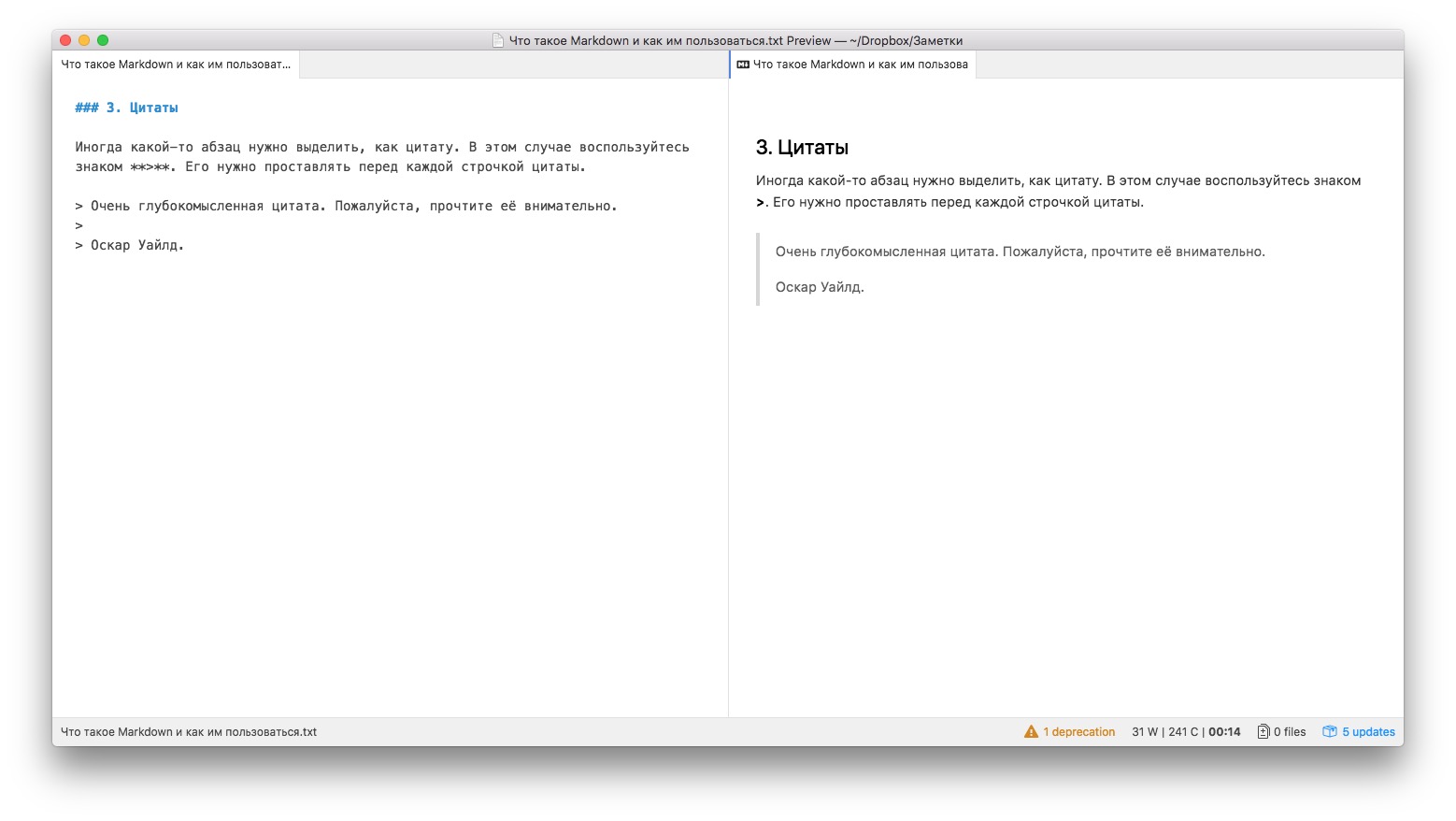Open the "5 updates" status bar link
The image size is (1456, 821).
coord(1368,732)
